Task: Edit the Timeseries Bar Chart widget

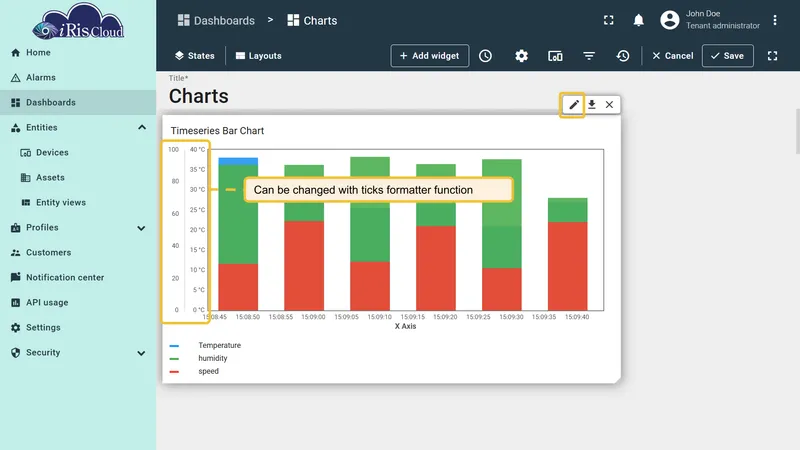Action: pyautogui.click(x=573, y=105)
